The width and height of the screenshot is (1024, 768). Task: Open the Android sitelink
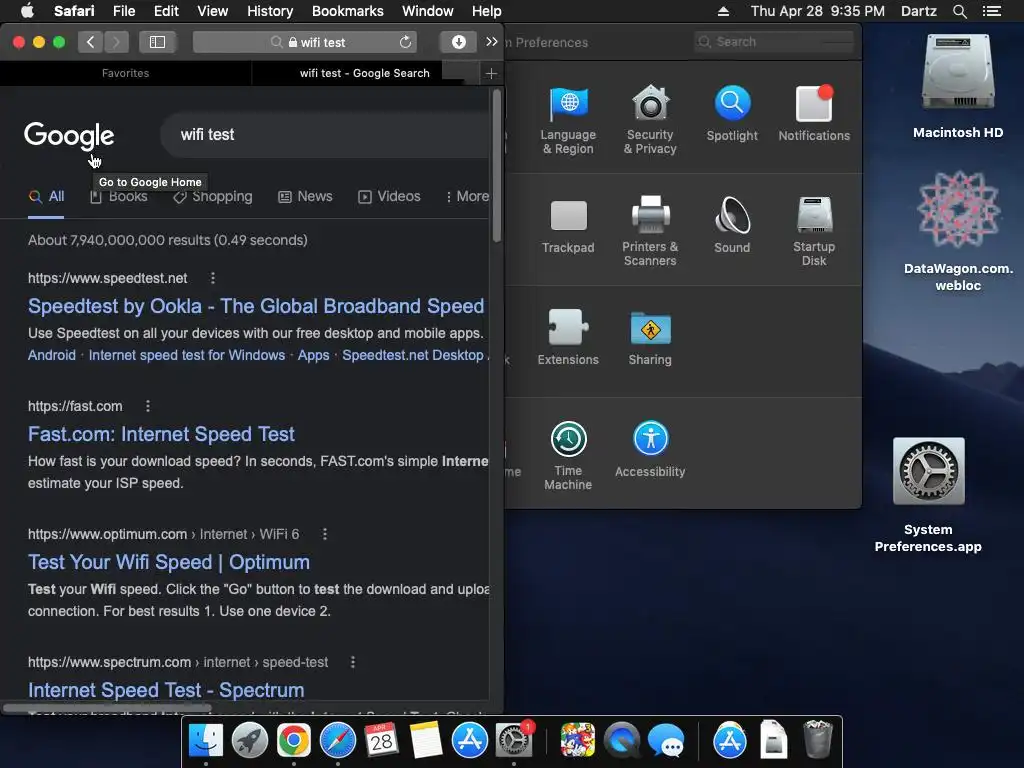(x=52, y=355)
